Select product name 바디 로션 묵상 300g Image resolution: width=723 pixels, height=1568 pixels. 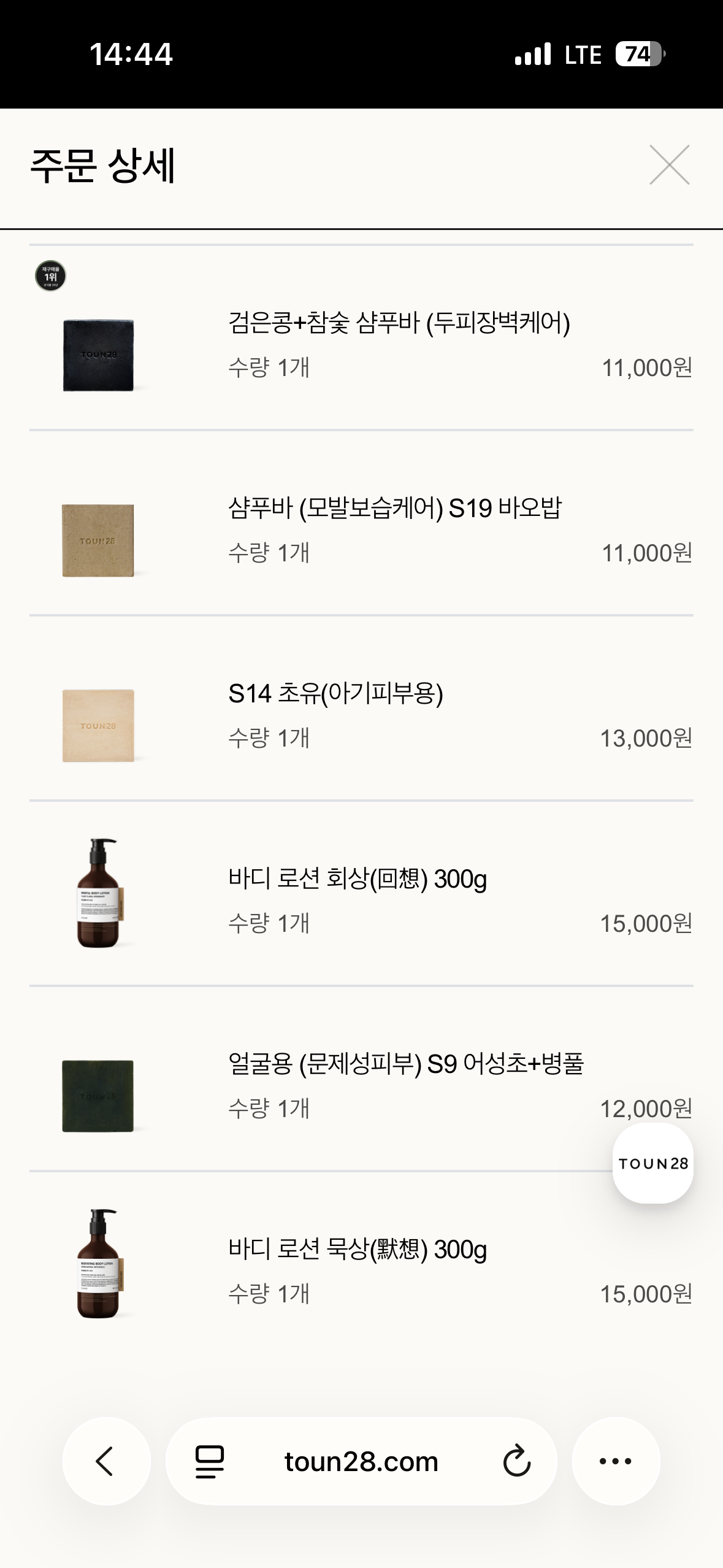point(358,1249)
